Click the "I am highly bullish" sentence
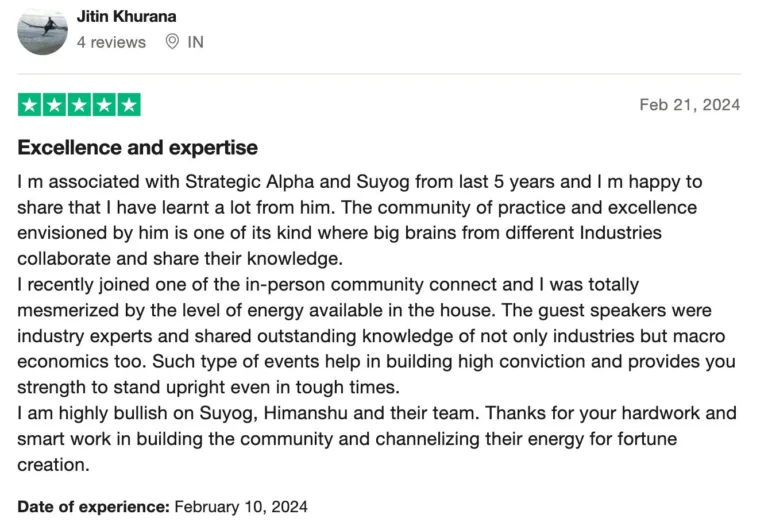This screenshot has height=530, width=768. [246, 413]
